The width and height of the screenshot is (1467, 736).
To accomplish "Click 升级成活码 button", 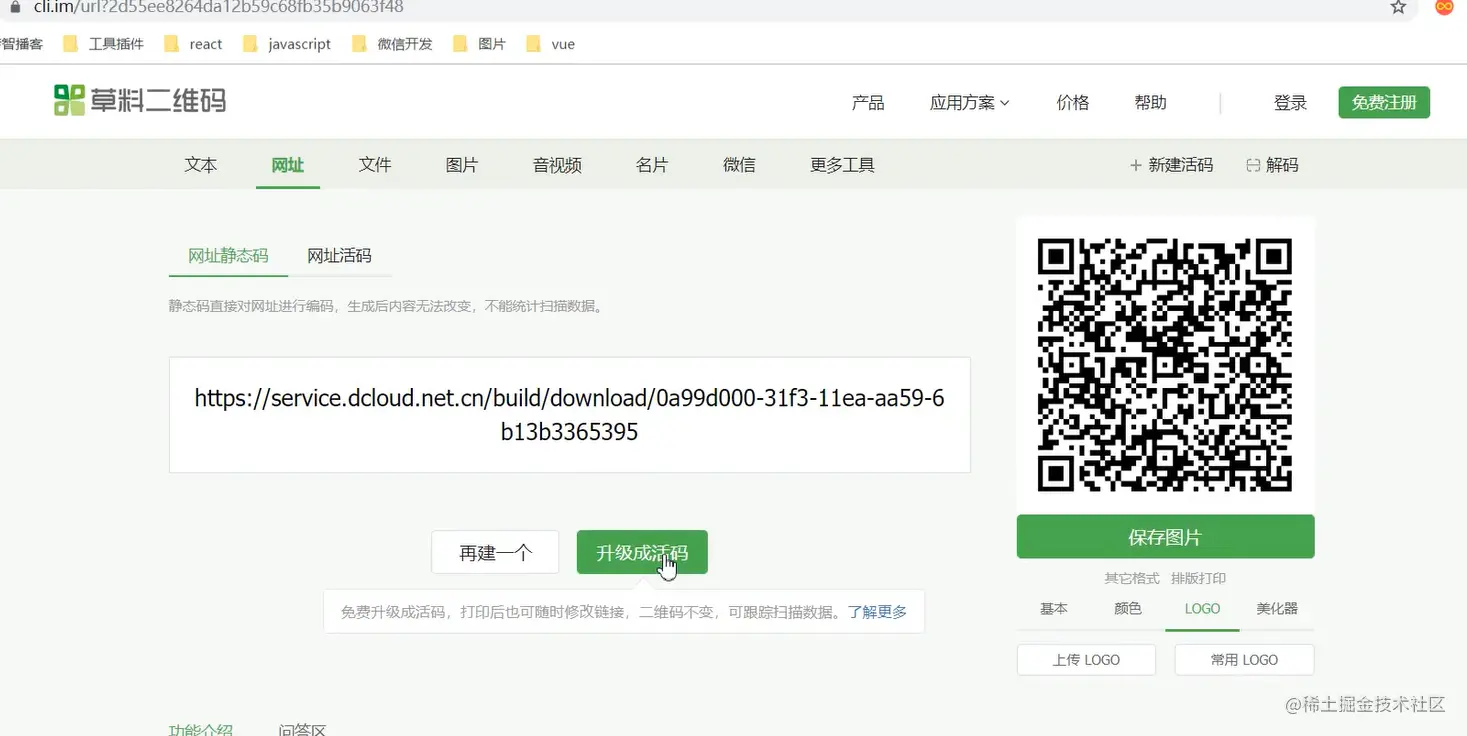I will (x=642, y=552).
